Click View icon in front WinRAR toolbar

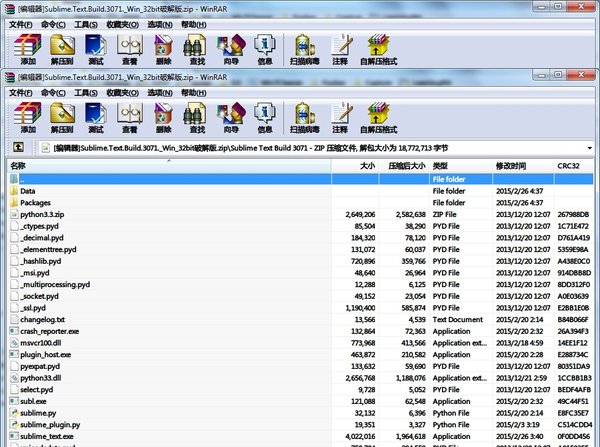click(130, 117)
